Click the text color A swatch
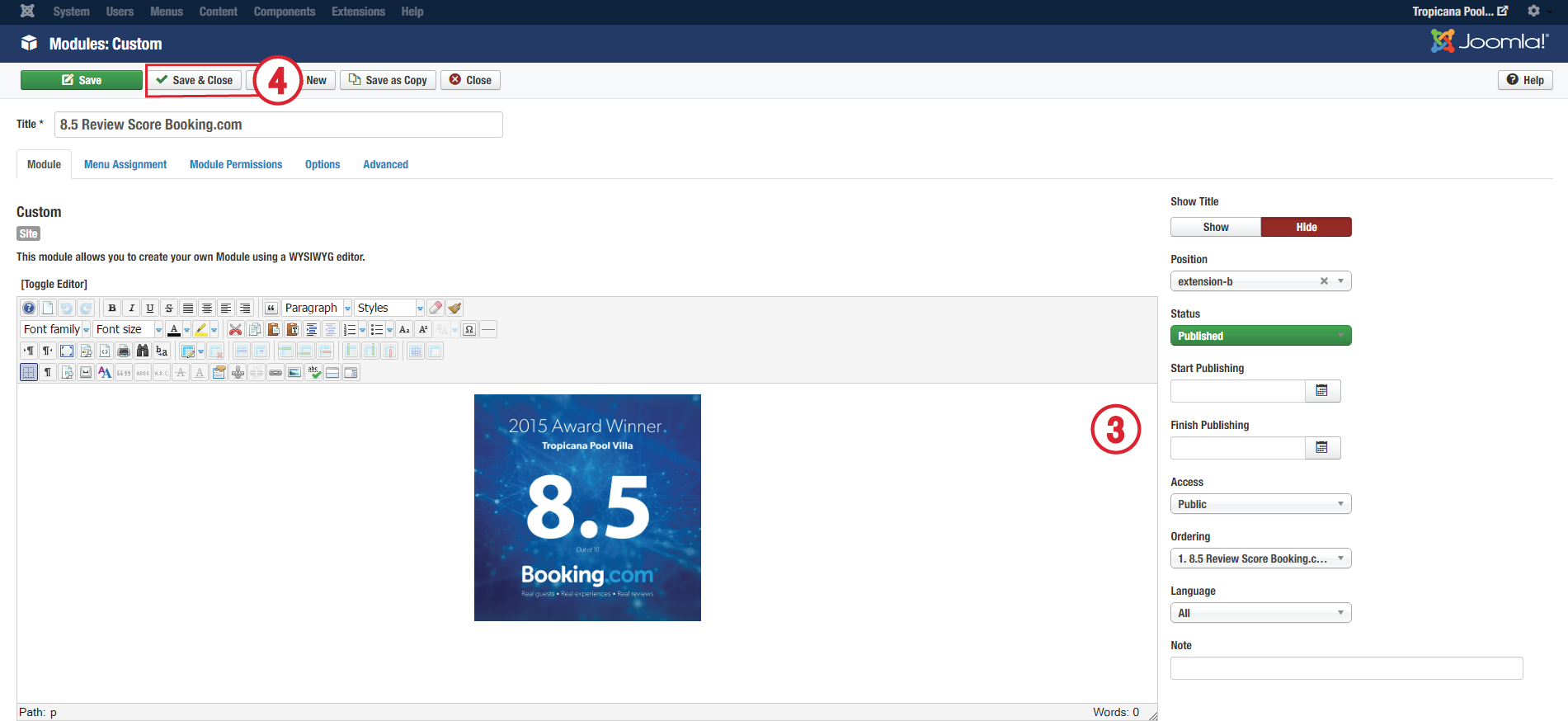1568x721 pixels. point(174,329)
